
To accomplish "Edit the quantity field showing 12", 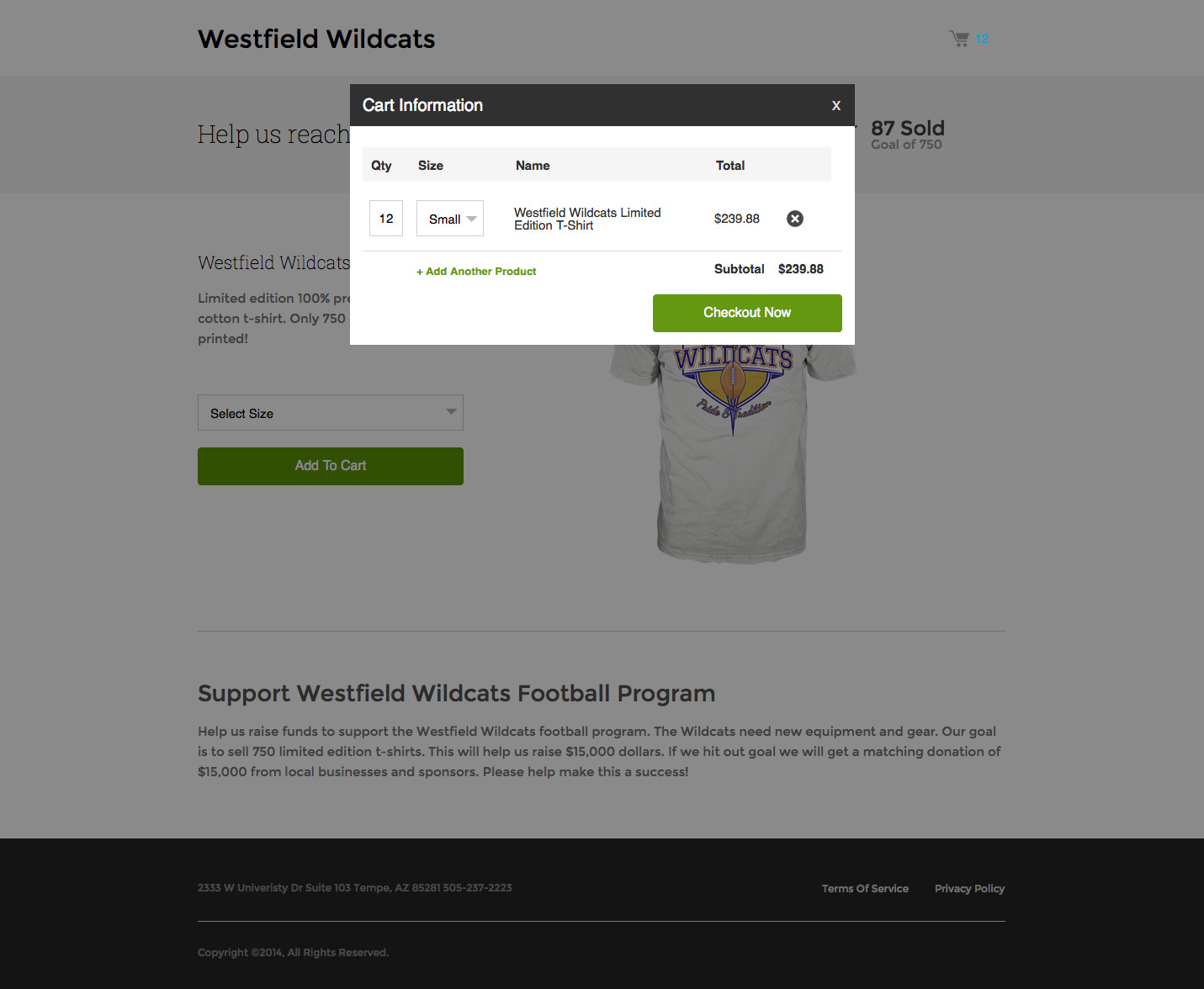I will click(386, 219).
